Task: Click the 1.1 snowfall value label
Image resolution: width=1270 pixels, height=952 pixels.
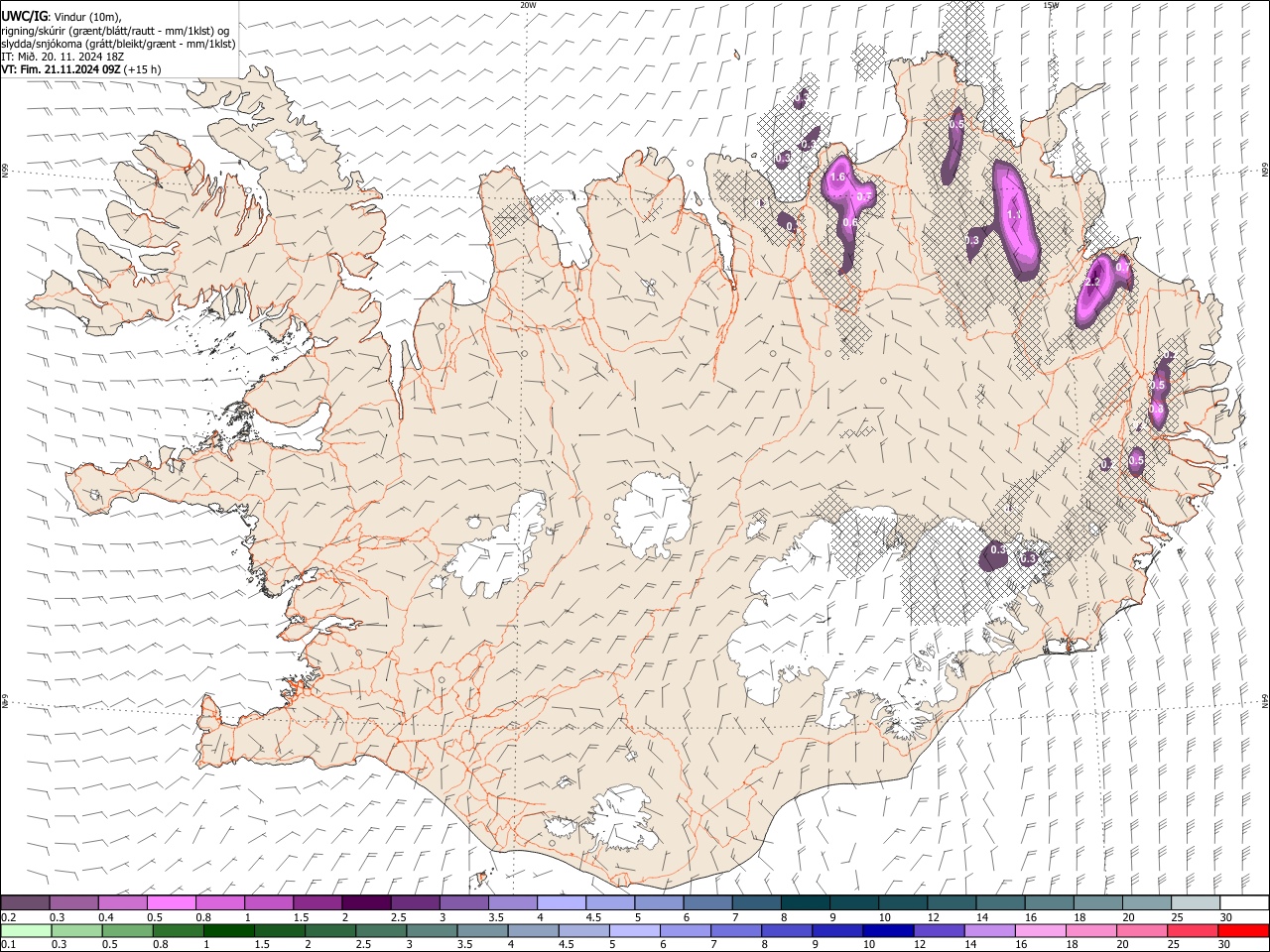Action: tap(1014, 214)
